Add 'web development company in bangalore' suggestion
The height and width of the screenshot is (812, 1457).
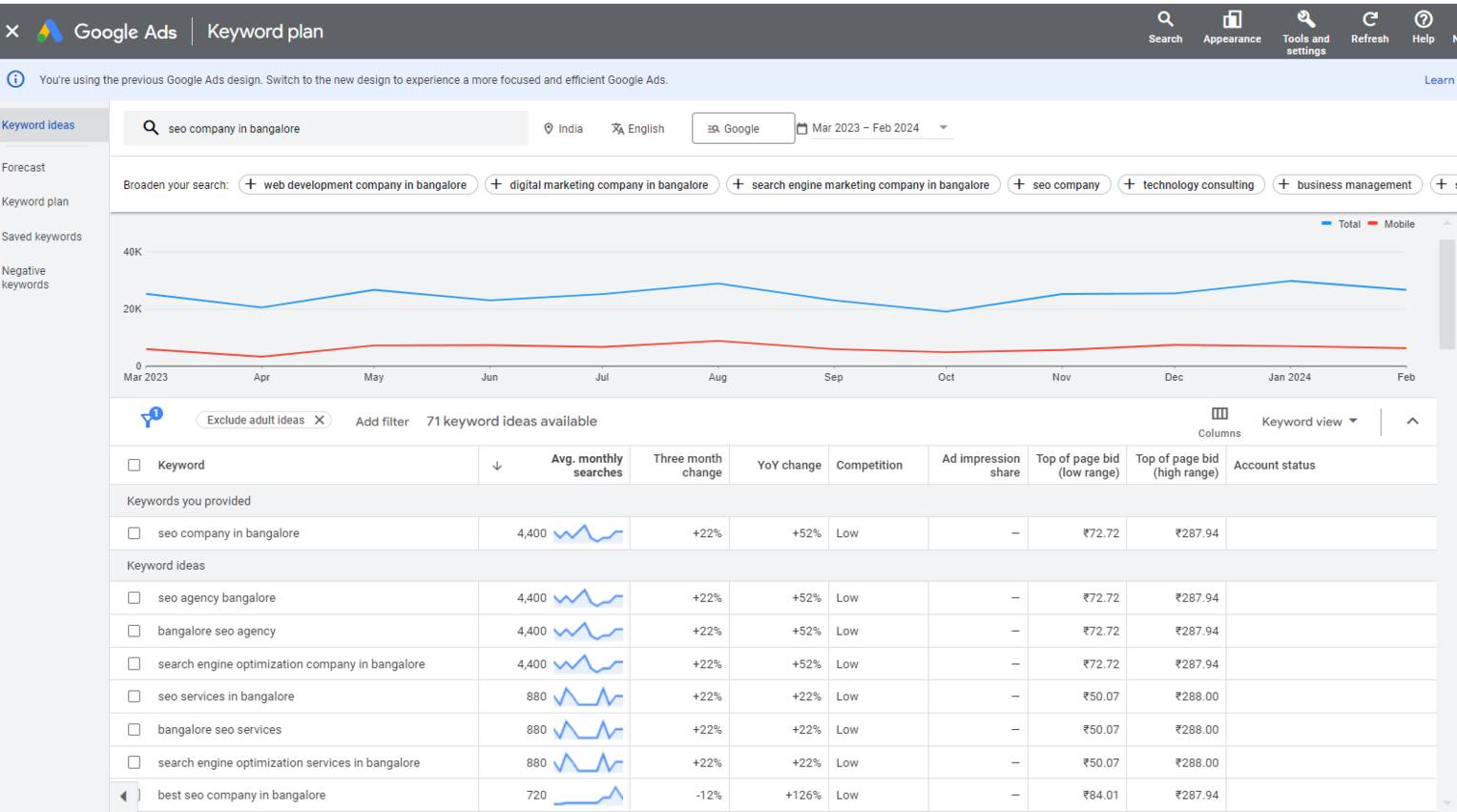click(x=358, y=185)
